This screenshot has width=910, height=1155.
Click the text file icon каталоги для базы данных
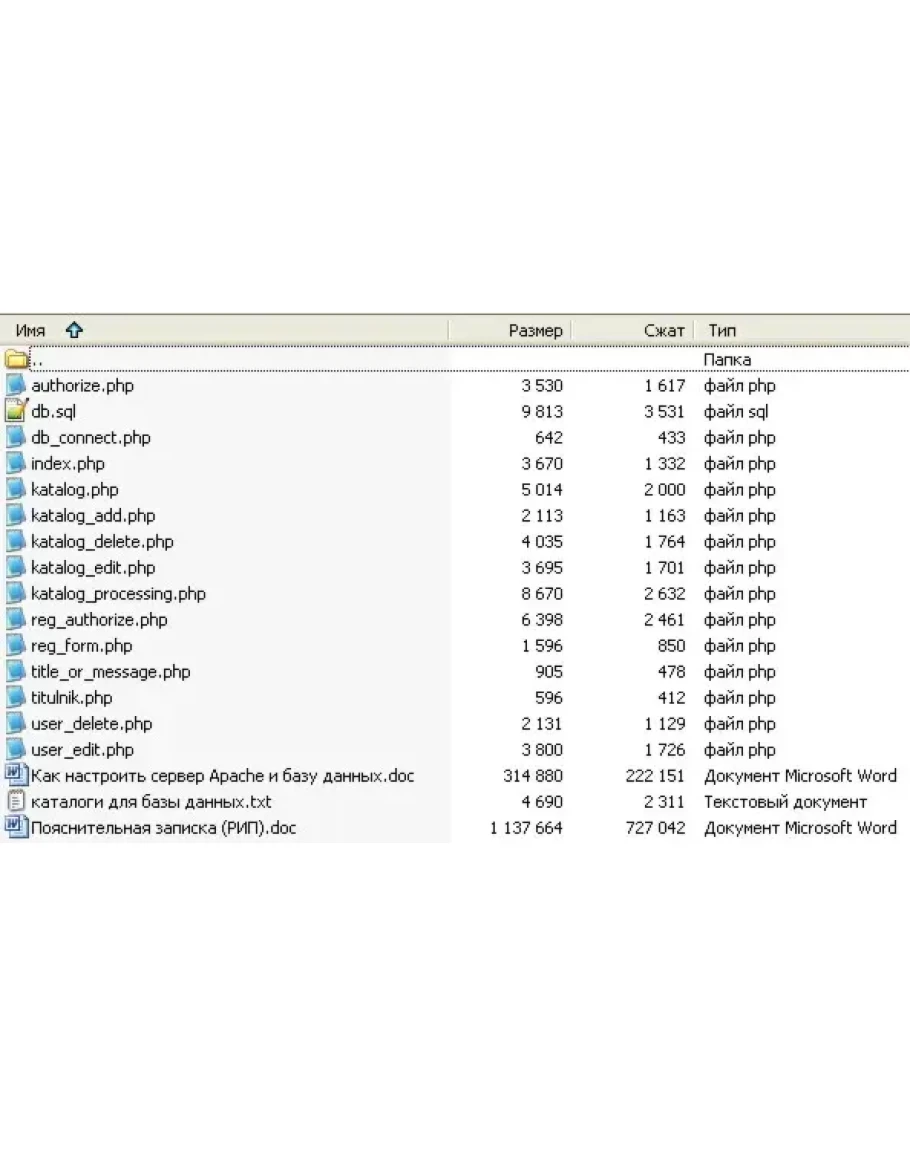16,801
